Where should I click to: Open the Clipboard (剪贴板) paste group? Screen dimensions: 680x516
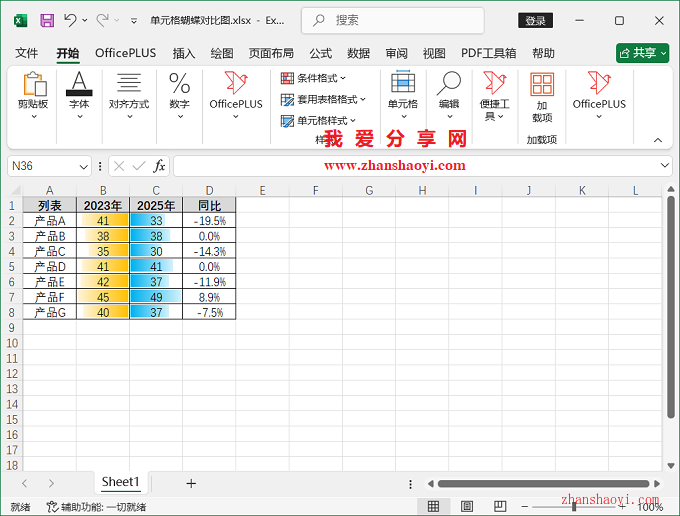coord(33,96)
